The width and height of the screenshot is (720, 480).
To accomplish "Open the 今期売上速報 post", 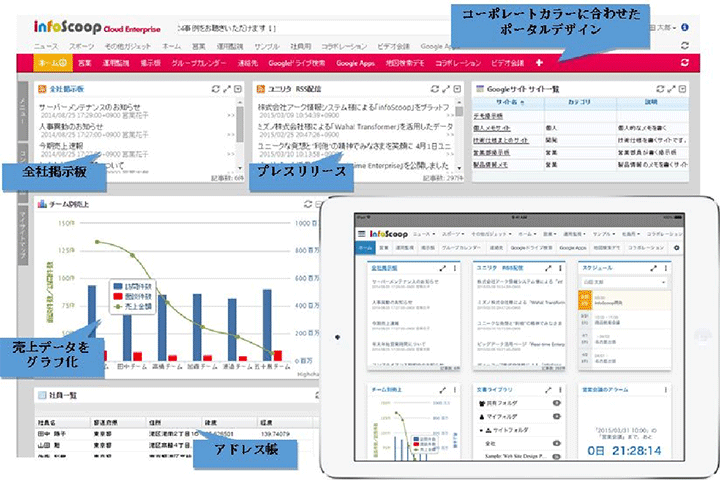I will tap(61, 146).
